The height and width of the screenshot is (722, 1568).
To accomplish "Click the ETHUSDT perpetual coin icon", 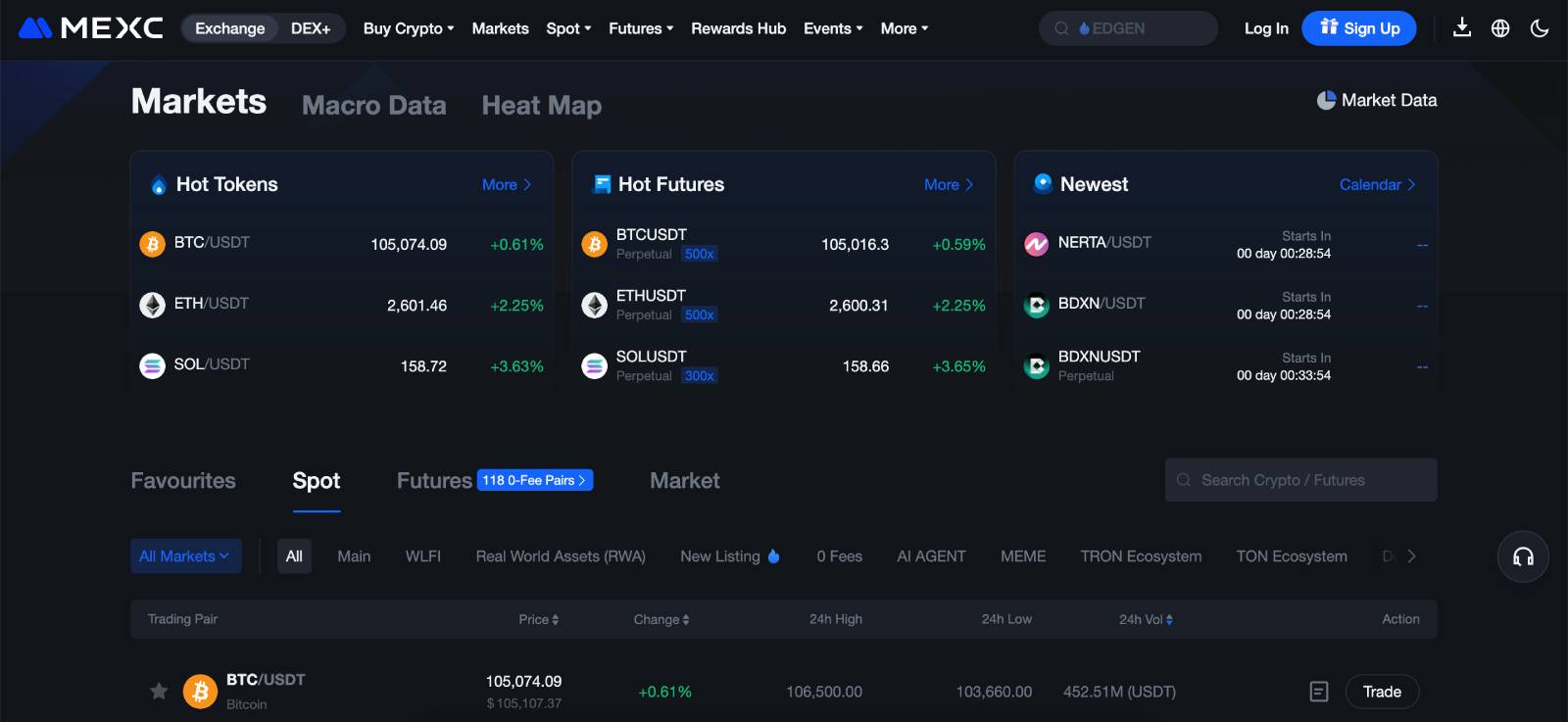I will tap(595, 305).
